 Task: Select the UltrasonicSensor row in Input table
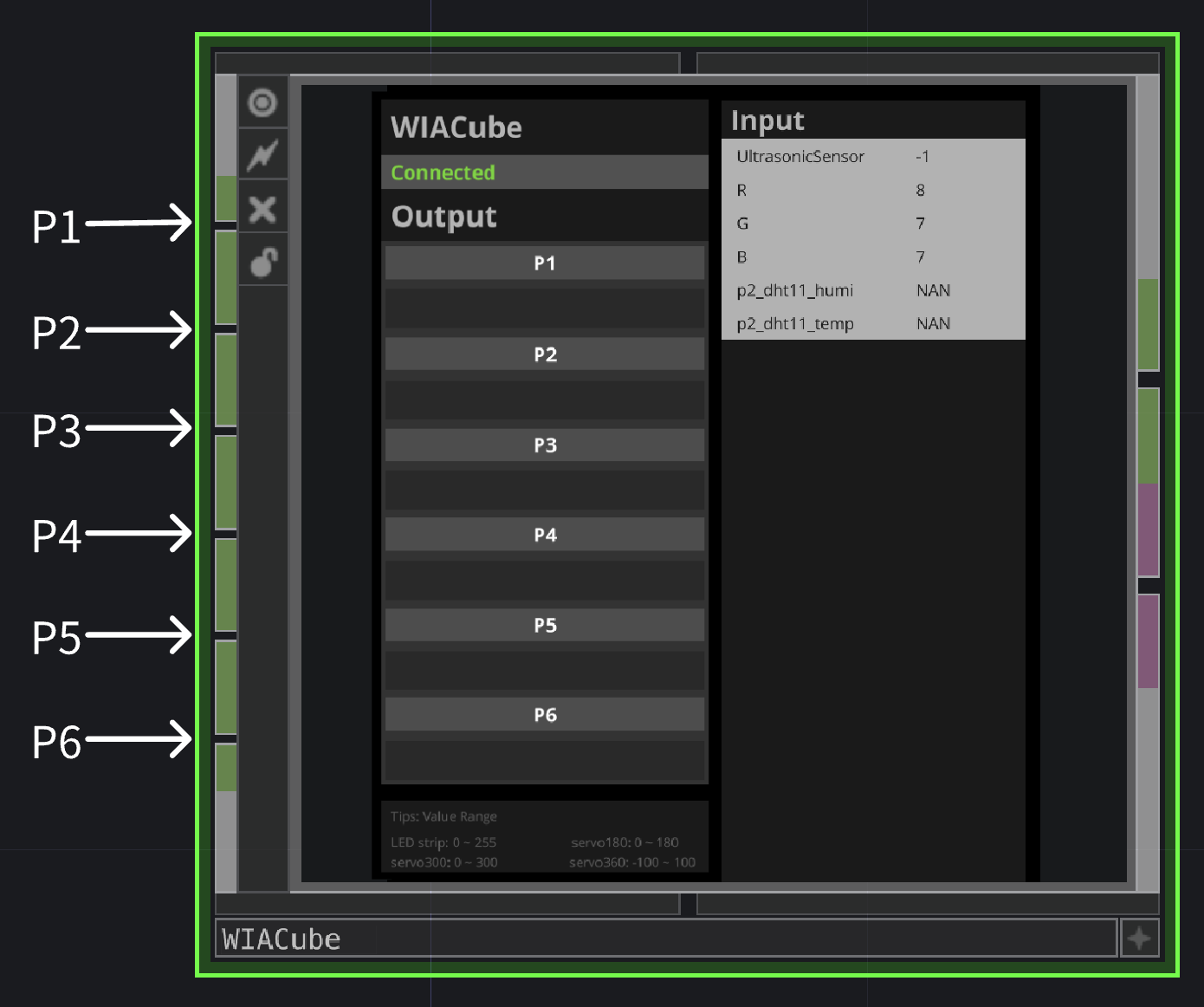(x=873, y=157)
